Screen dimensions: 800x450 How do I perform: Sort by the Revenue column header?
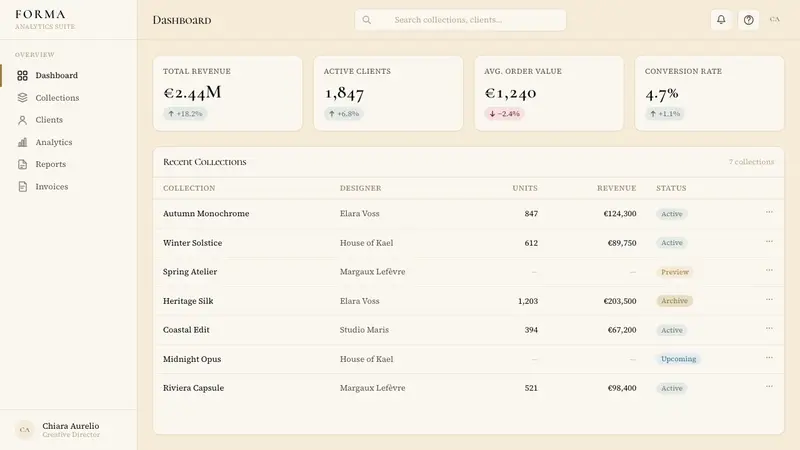[x=617, y=188]
